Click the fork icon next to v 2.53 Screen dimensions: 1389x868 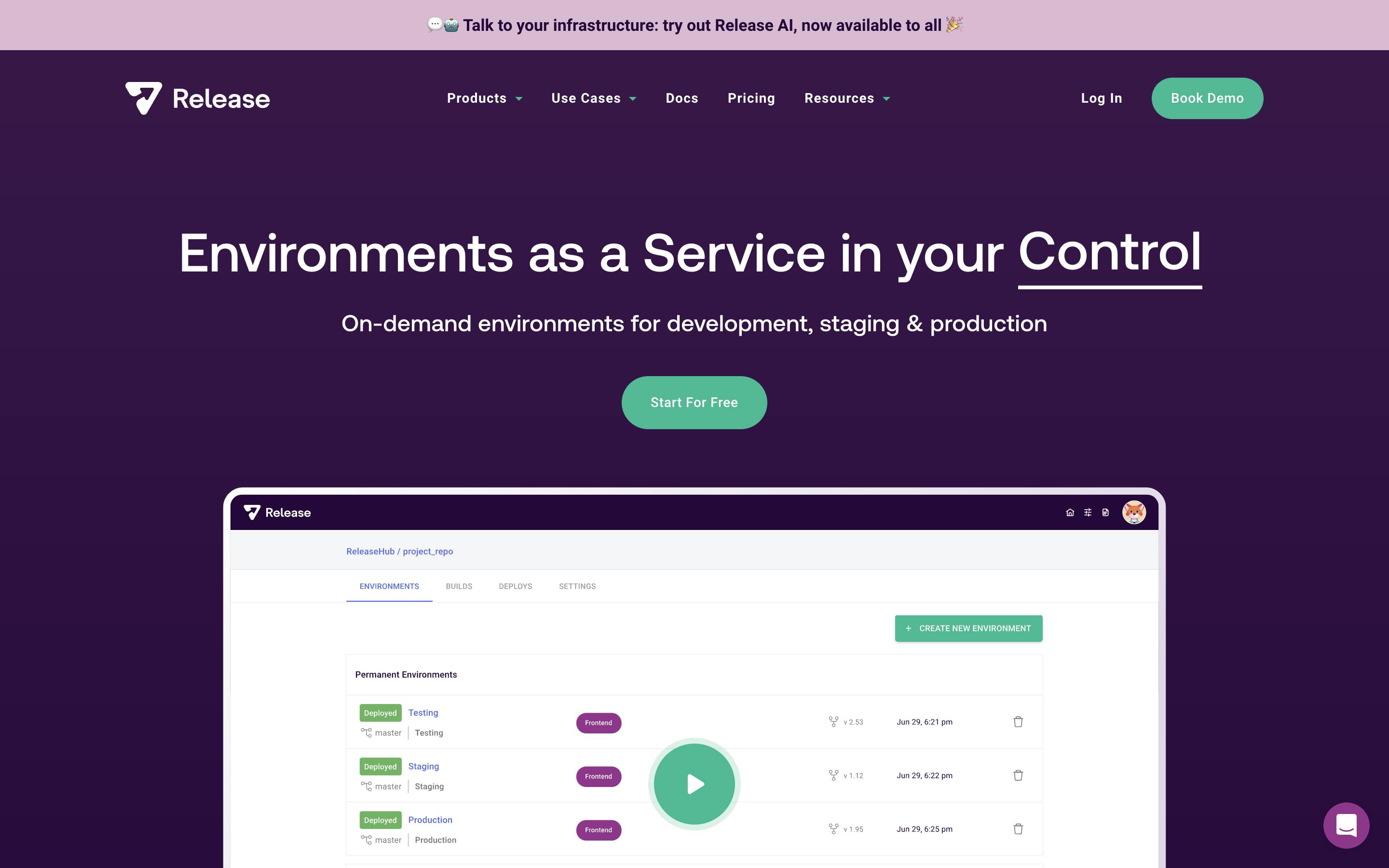click(833, 721)
